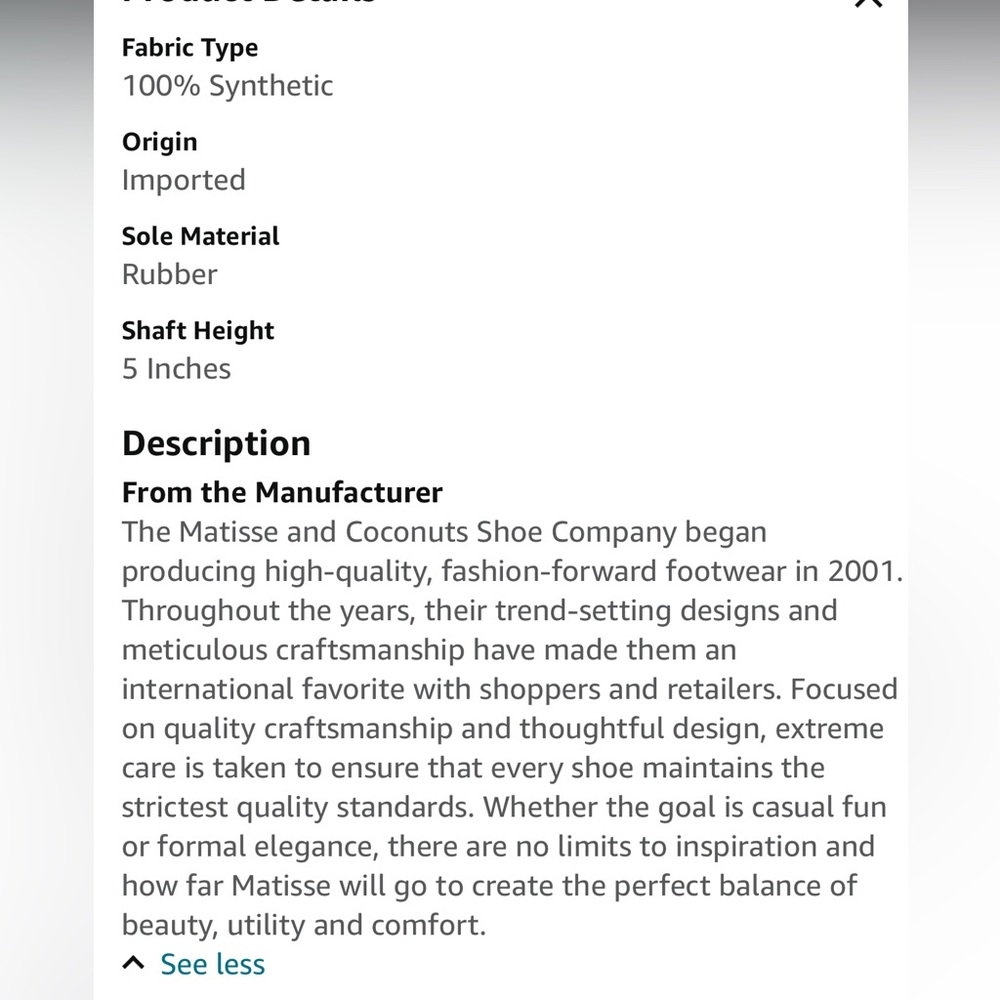
Task: Select the Origin heading
Action: pyautogui.click(x=159, y=142)
